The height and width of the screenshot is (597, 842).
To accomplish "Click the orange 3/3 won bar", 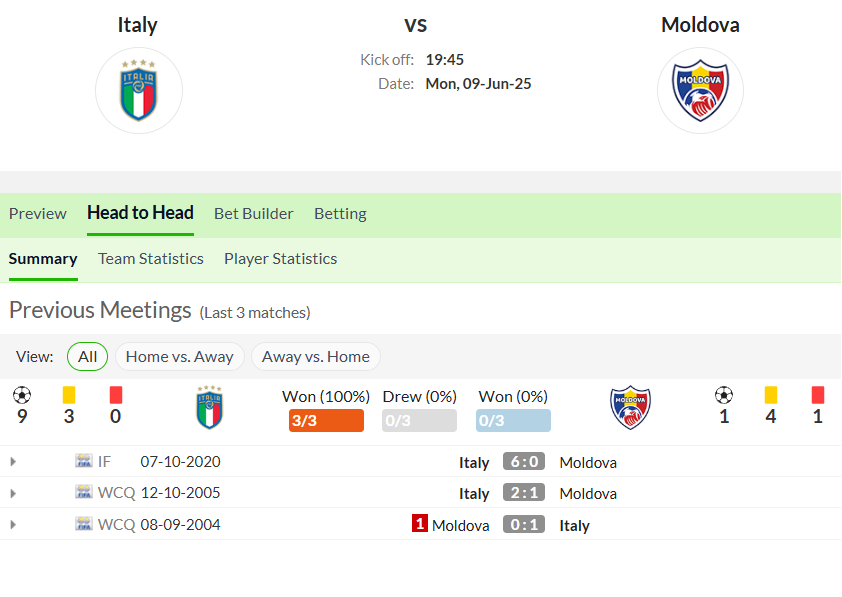I will tap(326, 420).
